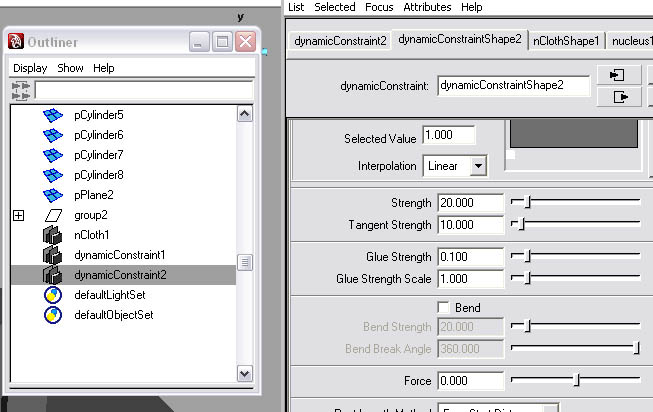Click the nCloth1 node icon
Image resolution: width=653 pixels, height=412 pixels.
click(52, 235)
